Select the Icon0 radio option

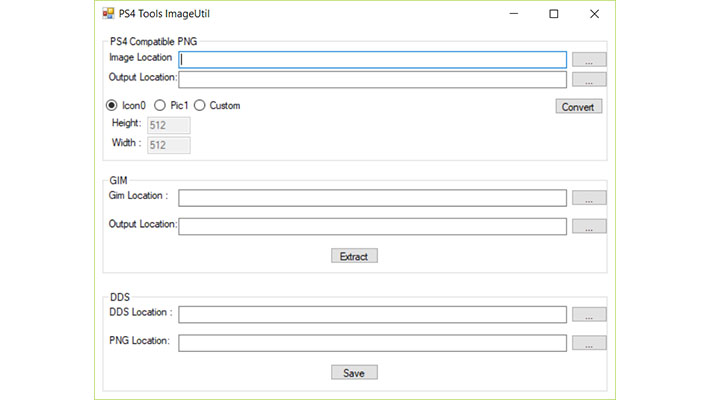111,106
